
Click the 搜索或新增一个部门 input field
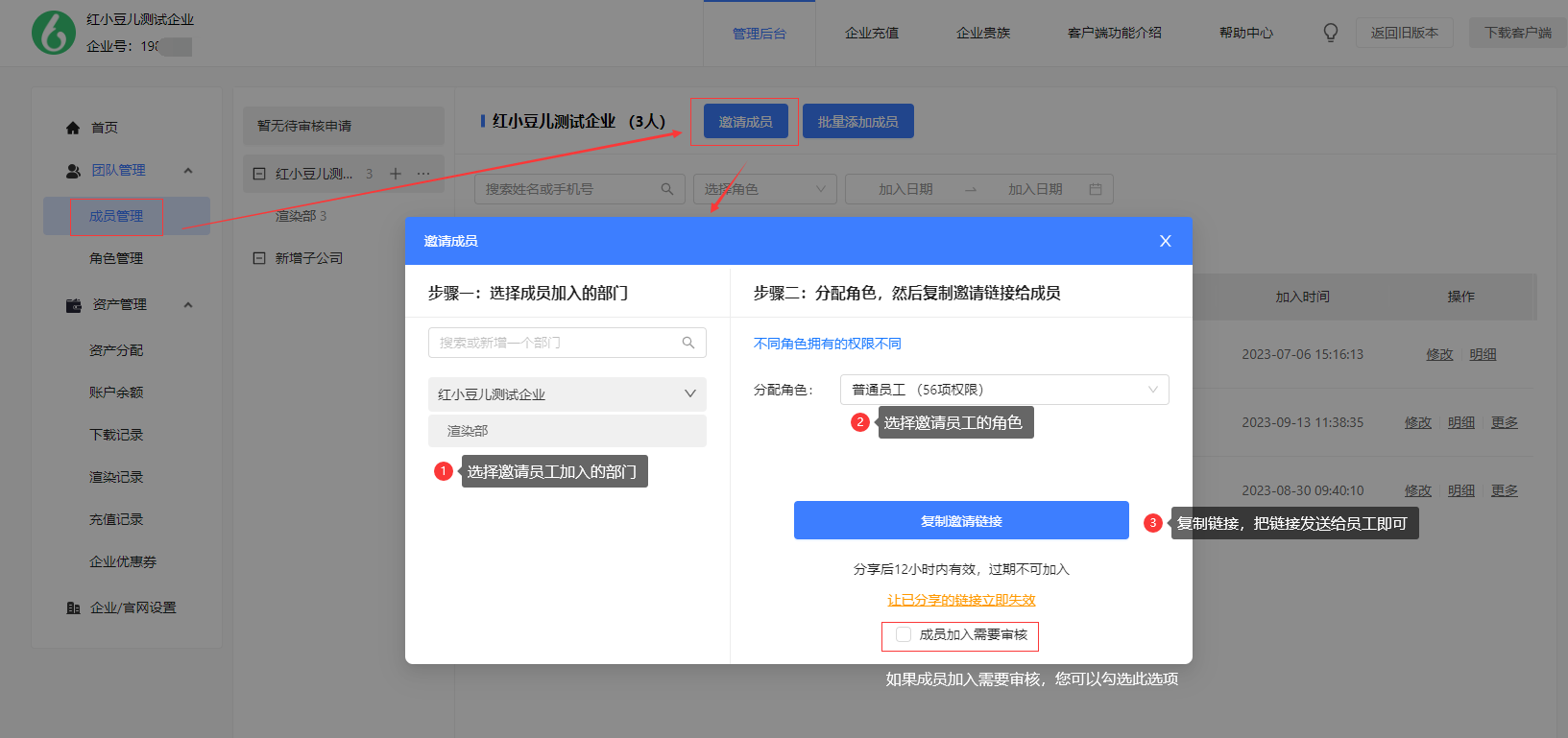(567, 343)
